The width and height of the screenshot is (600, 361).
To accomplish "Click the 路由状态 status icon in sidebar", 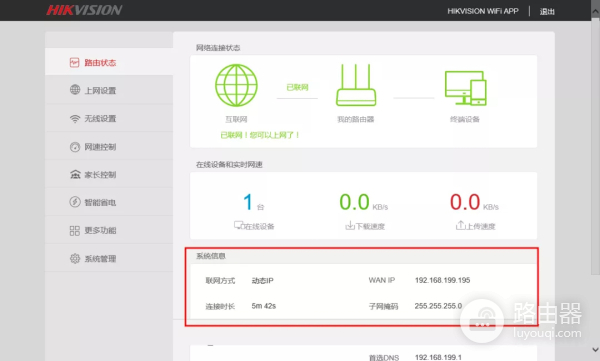I will (x=74, y=62).
